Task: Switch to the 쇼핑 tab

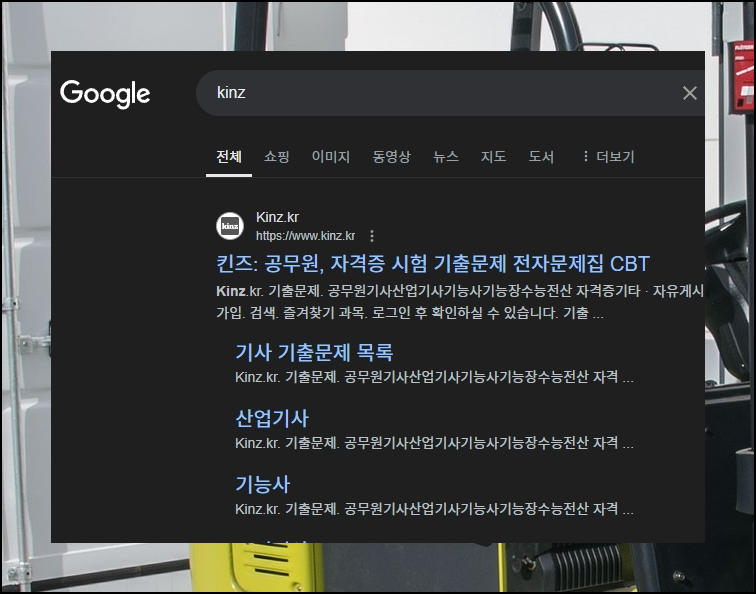Action: coord(277,157)
